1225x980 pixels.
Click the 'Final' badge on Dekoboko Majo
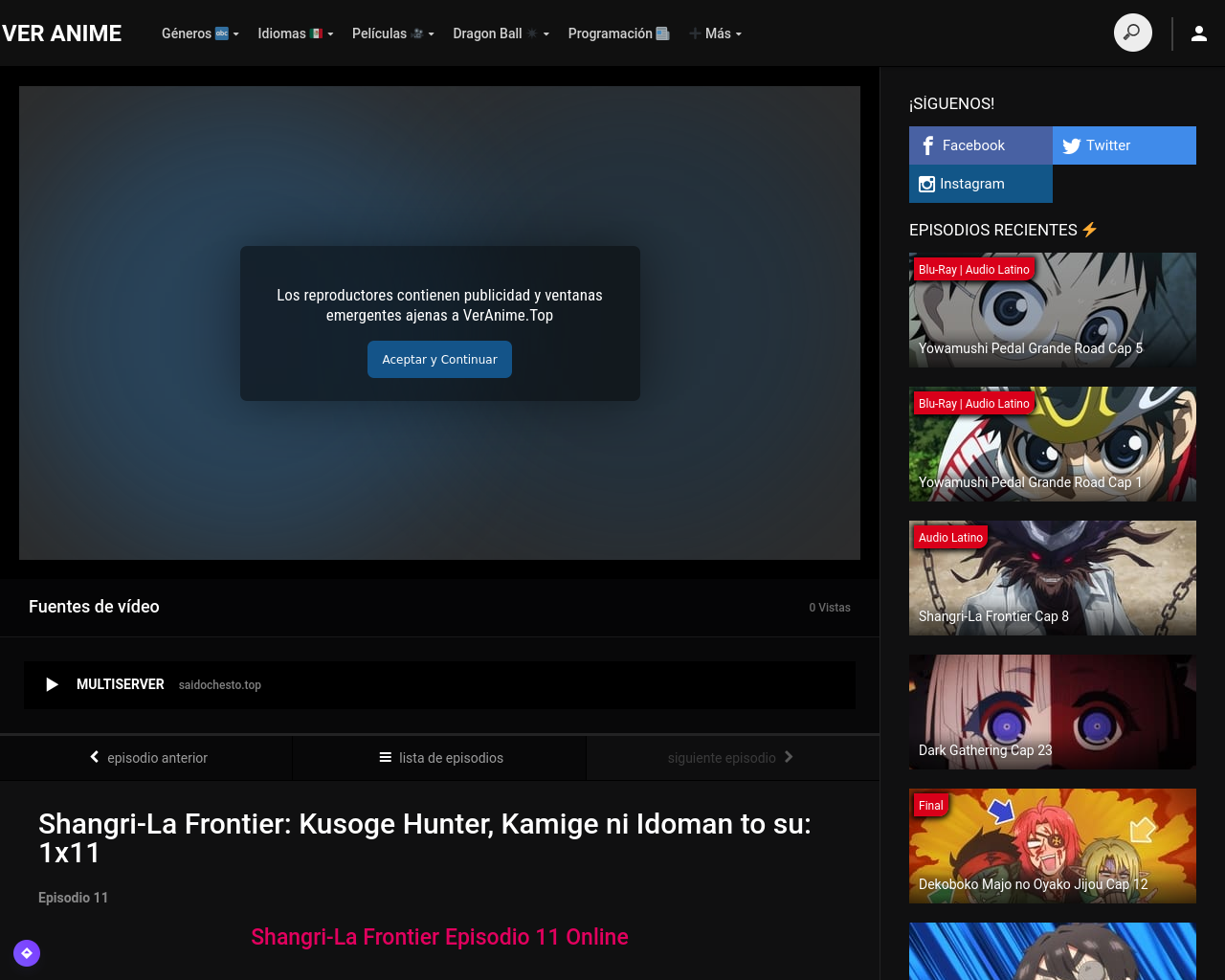(x=931, y=806)
